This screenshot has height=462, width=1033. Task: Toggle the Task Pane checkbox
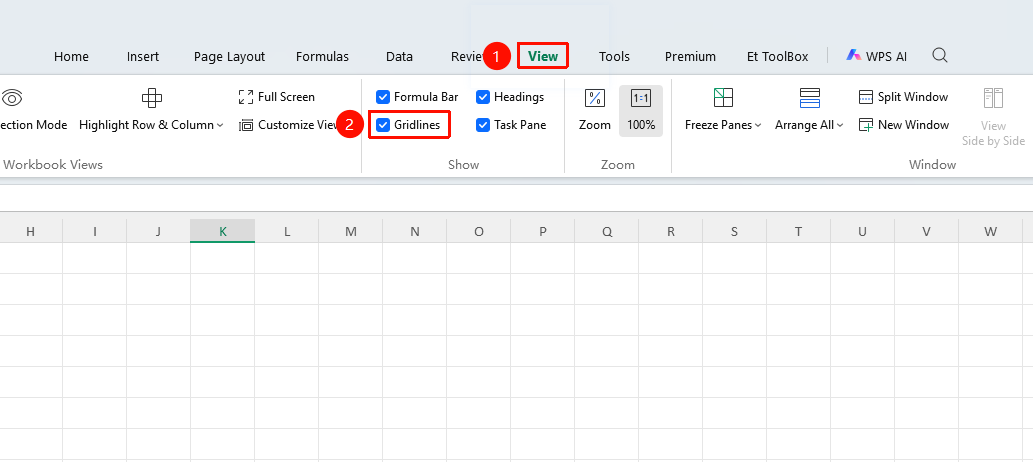click(x=483, y=125)
